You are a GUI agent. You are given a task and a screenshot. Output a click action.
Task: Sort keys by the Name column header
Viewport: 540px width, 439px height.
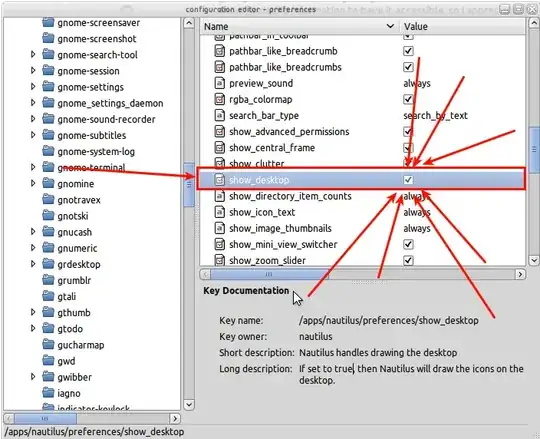tap(299, 26)
